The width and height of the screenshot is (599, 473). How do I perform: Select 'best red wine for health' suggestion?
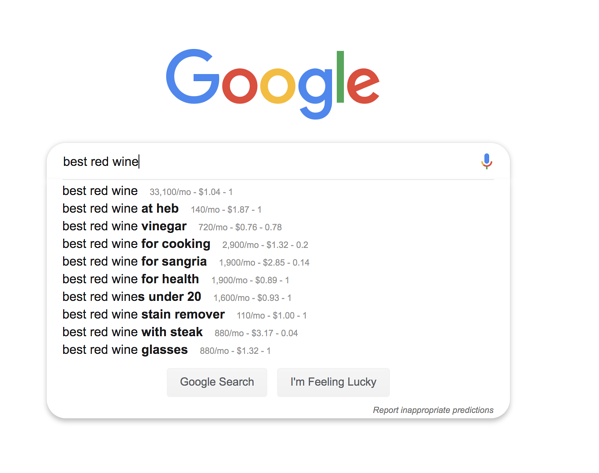pos(131,279)
